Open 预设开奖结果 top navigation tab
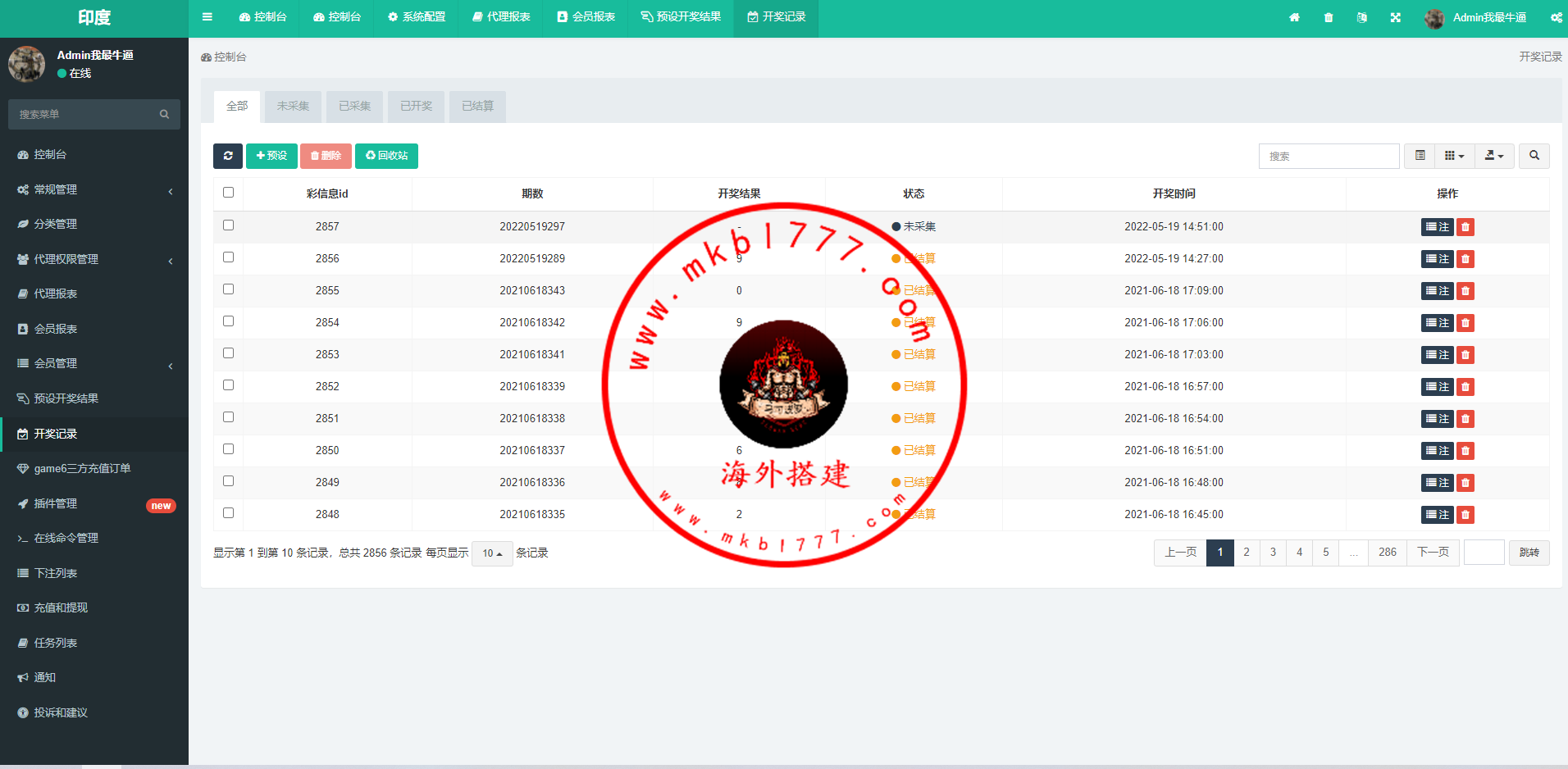Image resolution: width=1568 pixels, height=769 pixels. pos(681,17)
